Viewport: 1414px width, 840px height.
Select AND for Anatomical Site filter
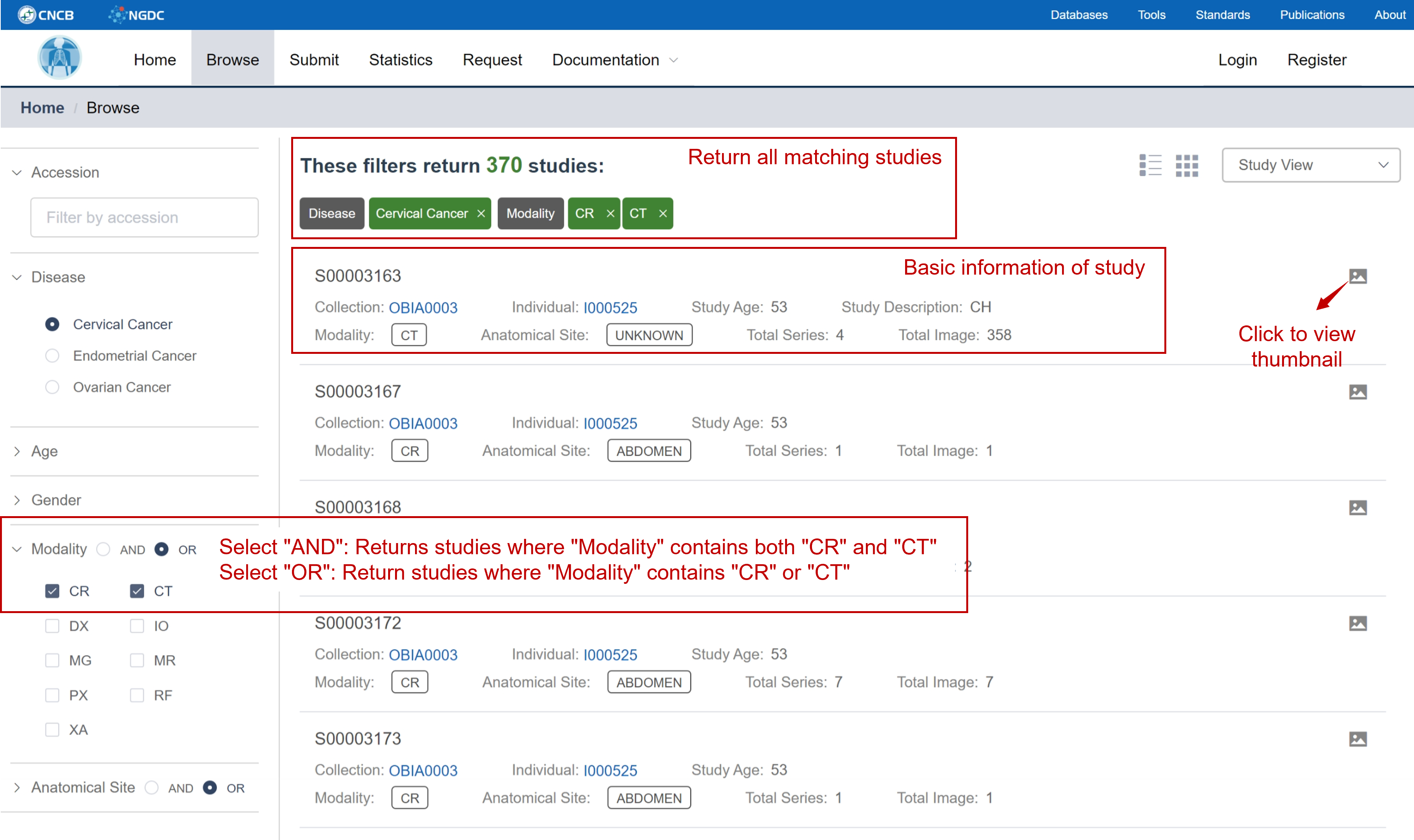pos(151,787)
